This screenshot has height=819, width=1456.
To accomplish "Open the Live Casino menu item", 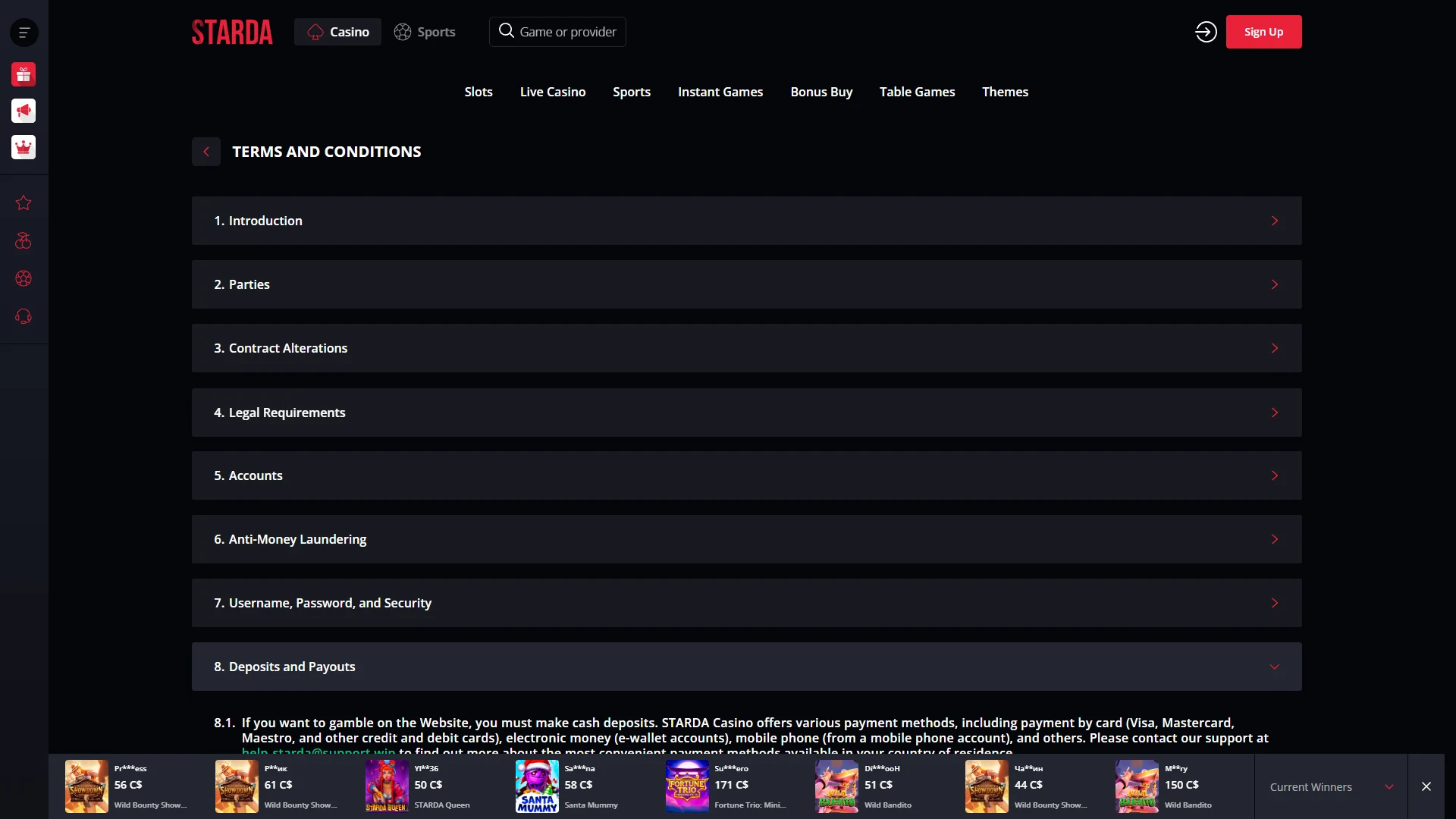I will (553, 92).
